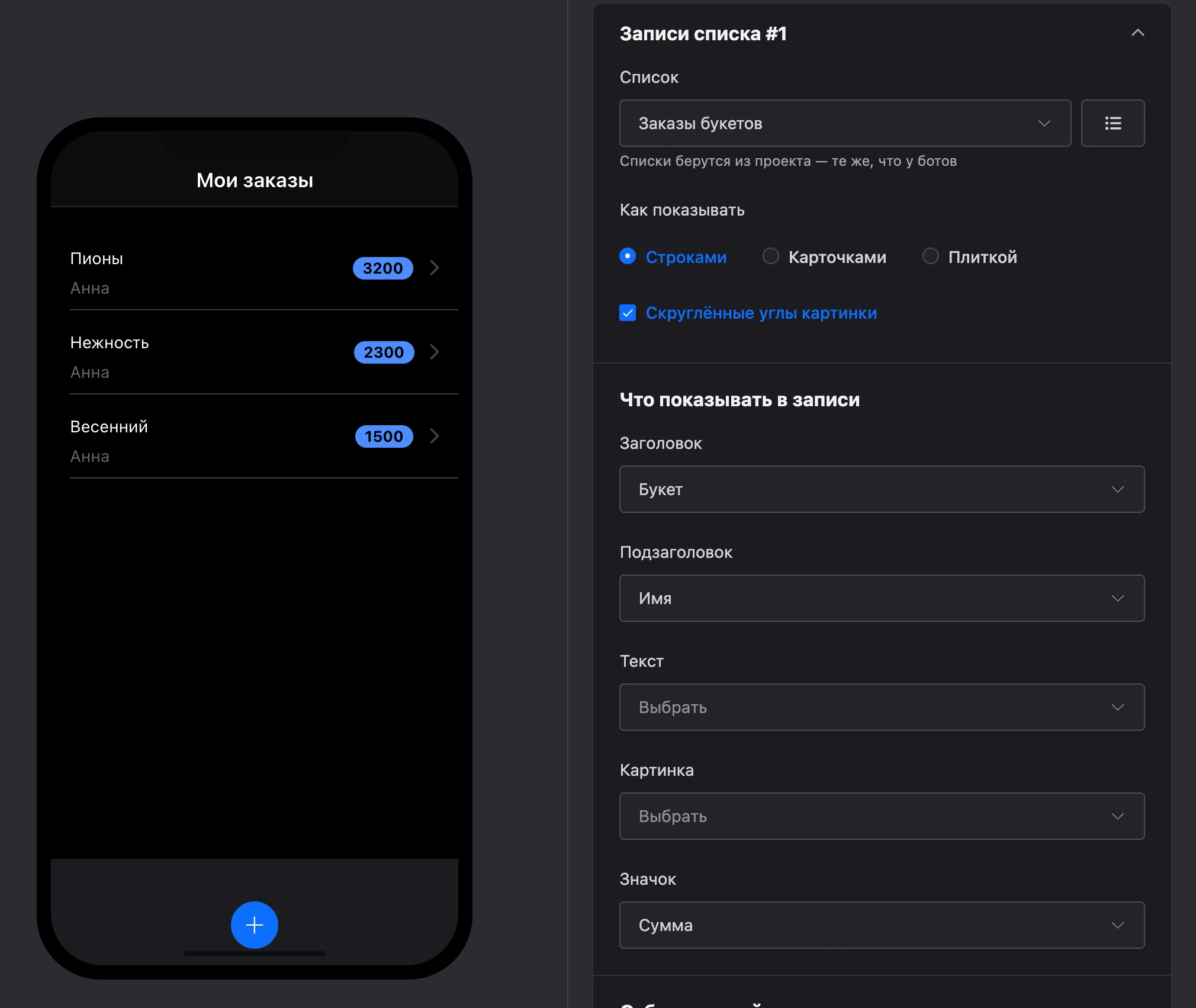The image size is (1196, 1008).
Task: Click the 1500 price badge
Action: [384, 436]
